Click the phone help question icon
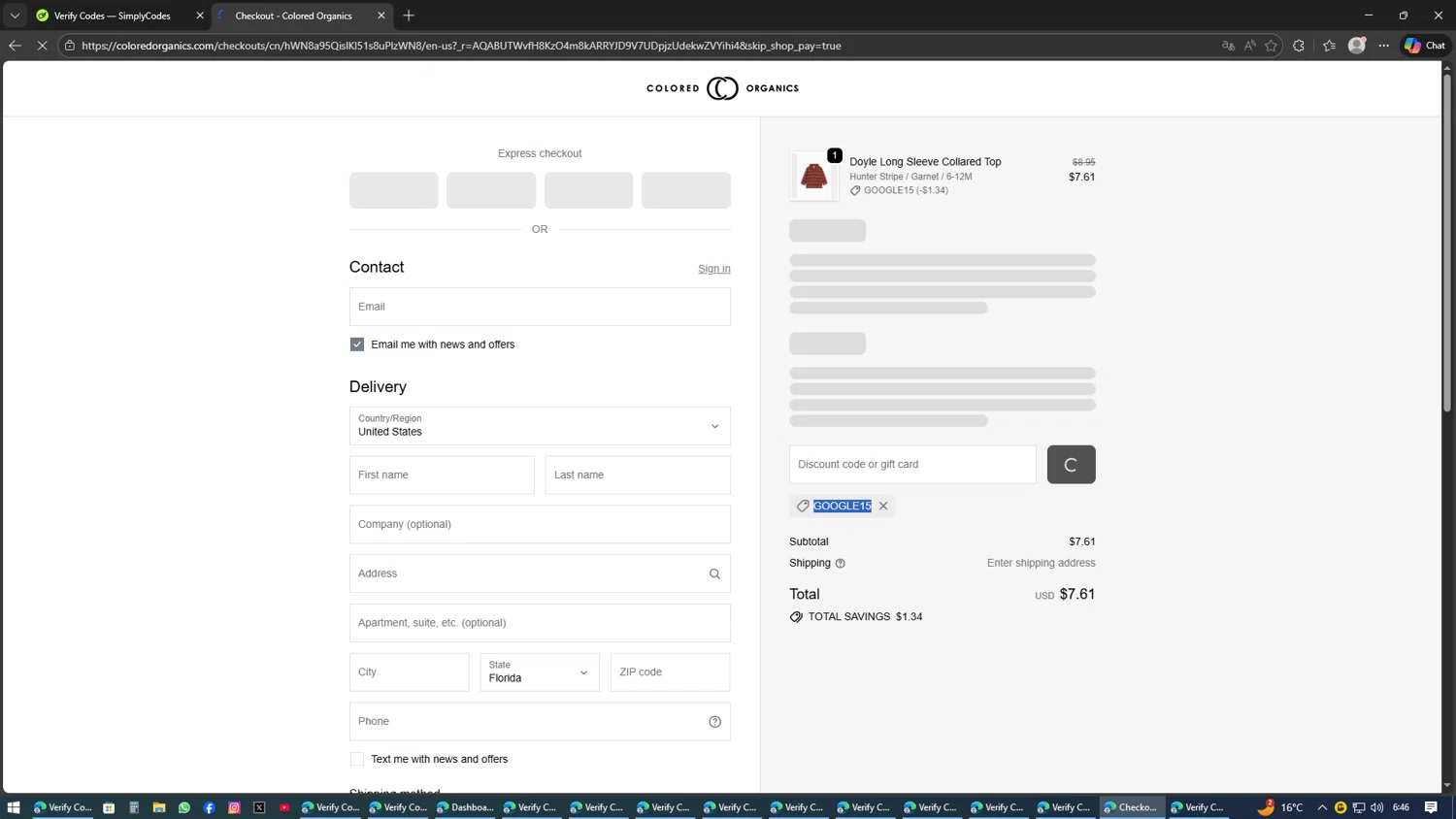Viewport: 1456px width, 819px height. coord(714,722)
